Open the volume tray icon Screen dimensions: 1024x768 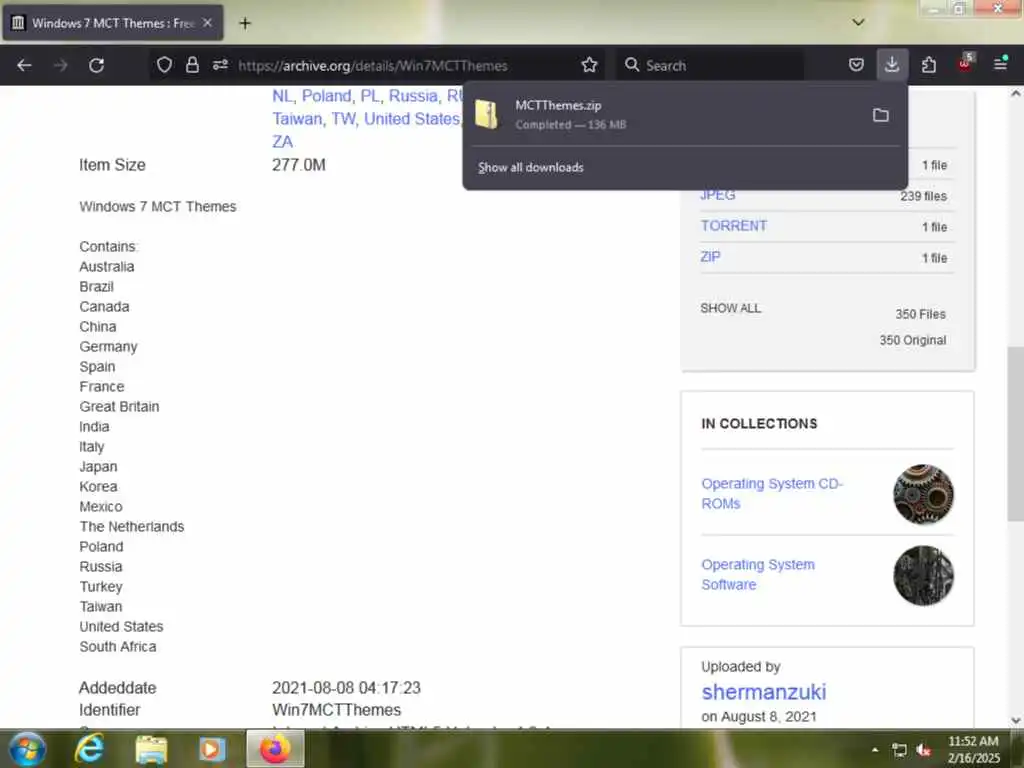tap(924, 750)
